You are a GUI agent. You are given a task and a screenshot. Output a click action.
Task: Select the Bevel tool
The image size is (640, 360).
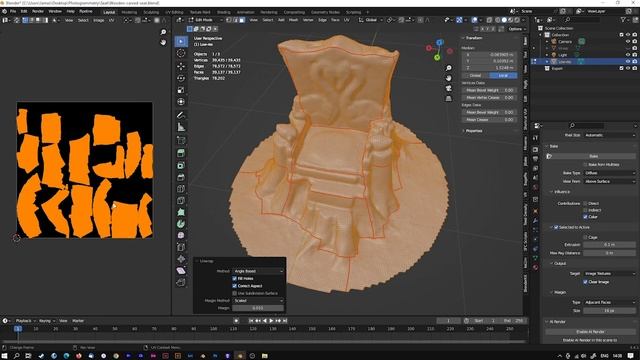(181, 178)
